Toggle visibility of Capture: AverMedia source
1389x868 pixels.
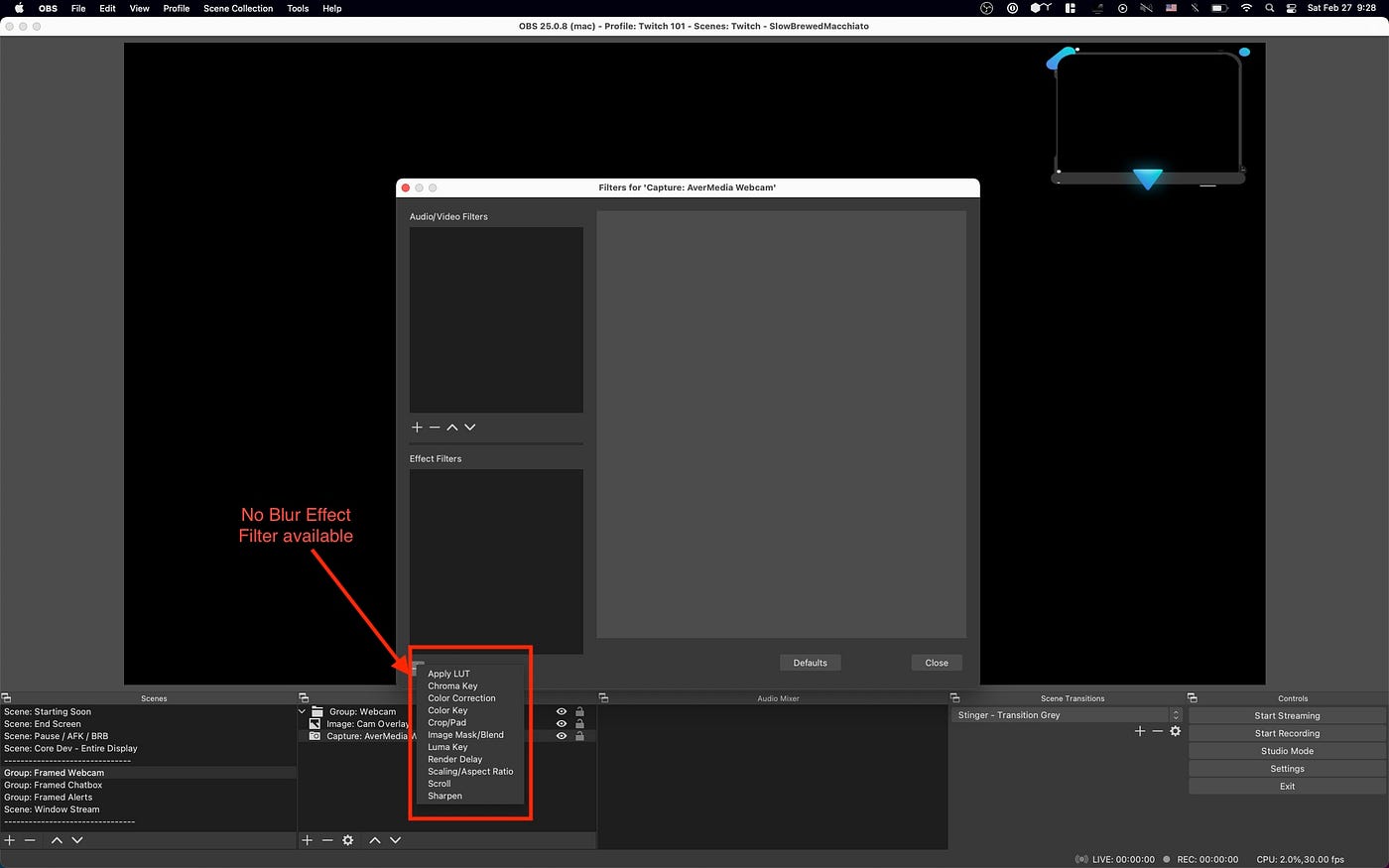(562, 735)
